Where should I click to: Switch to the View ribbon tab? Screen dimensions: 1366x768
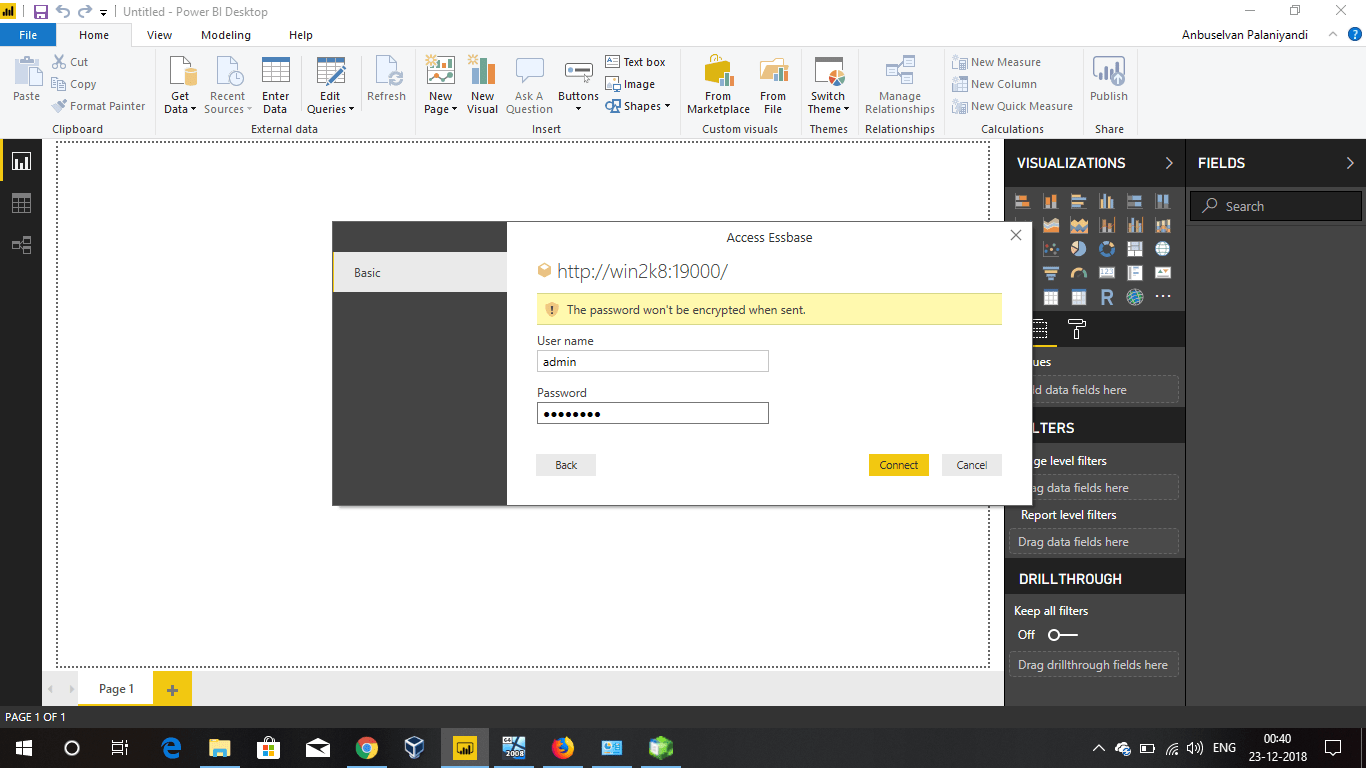click(159, 35)
